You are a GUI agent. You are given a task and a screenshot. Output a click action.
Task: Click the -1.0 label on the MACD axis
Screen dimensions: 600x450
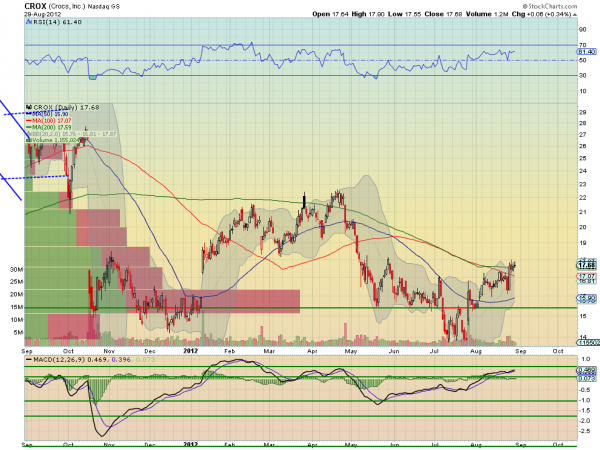pyautogui.click(x=585, y=400)
